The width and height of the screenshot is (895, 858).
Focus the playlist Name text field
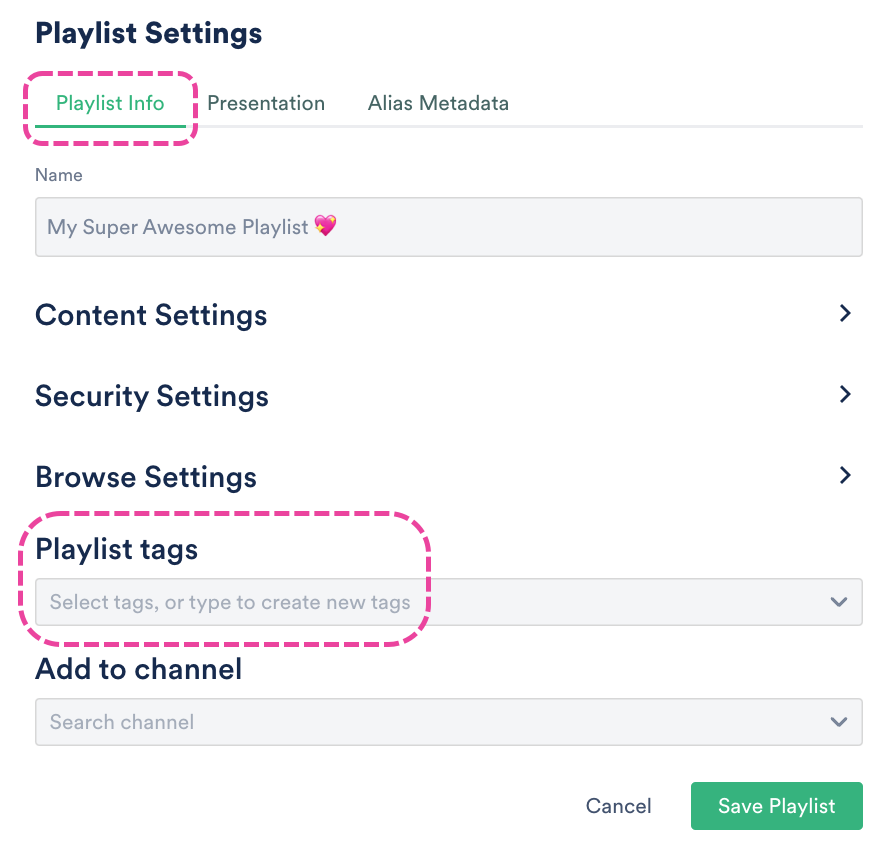coord(448,227)
